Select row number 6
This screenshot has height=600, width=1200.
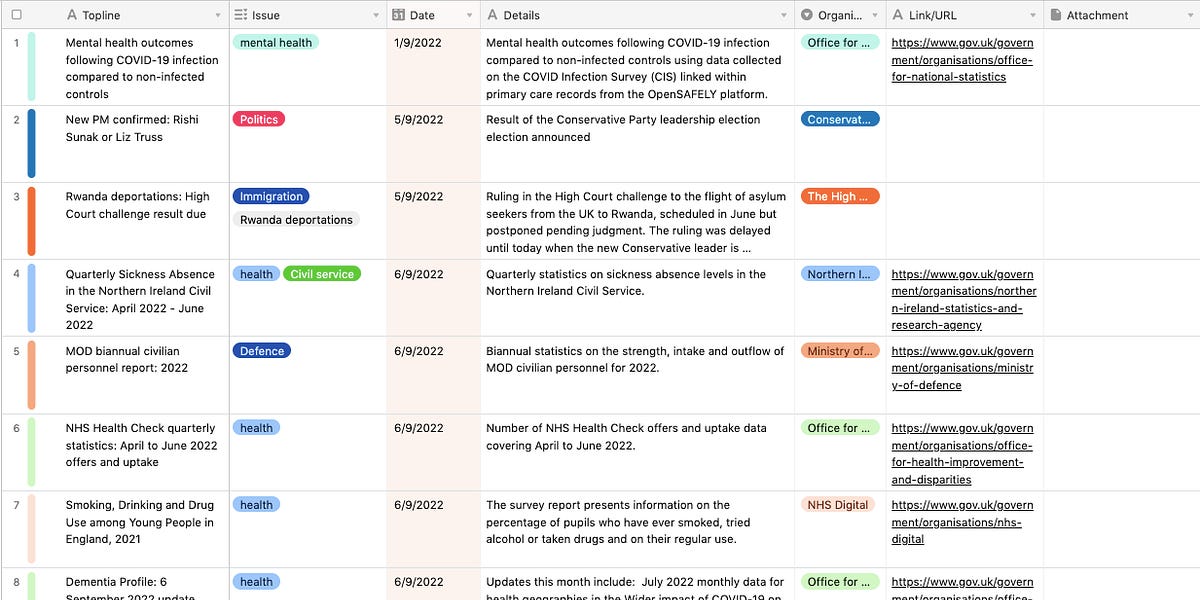pos(16,427)
